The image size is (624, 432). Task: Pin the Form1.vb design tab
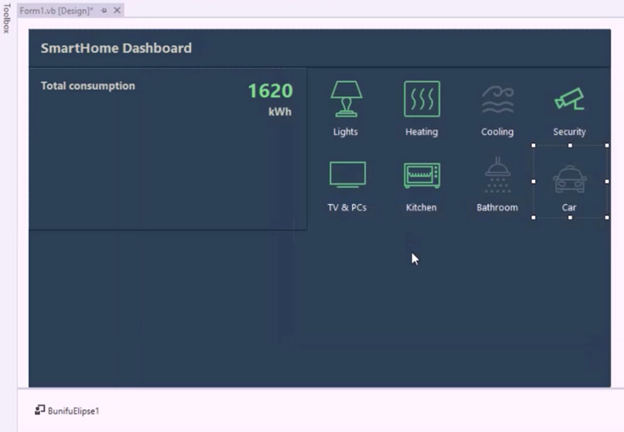[104, 11]
